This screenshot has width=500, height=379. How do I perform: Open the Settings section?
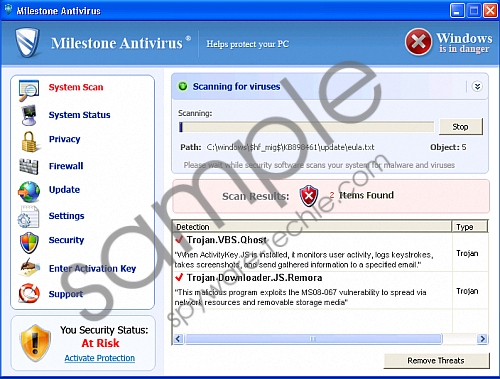pos(66,216)
